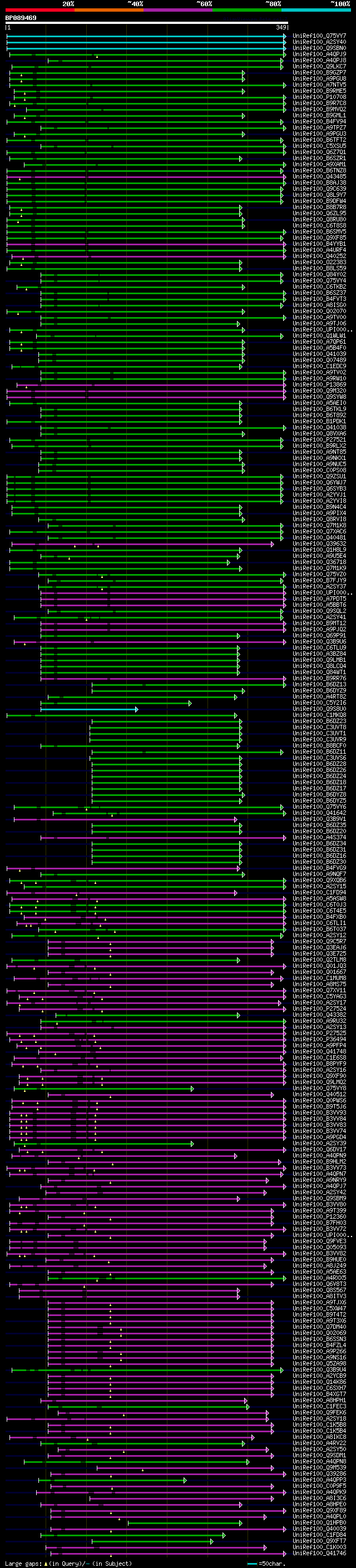This screenshot has height=1568, width=356.
Task: Select hit label UniRef100_C1FEC3
Action: click(x=319, y=1406)
